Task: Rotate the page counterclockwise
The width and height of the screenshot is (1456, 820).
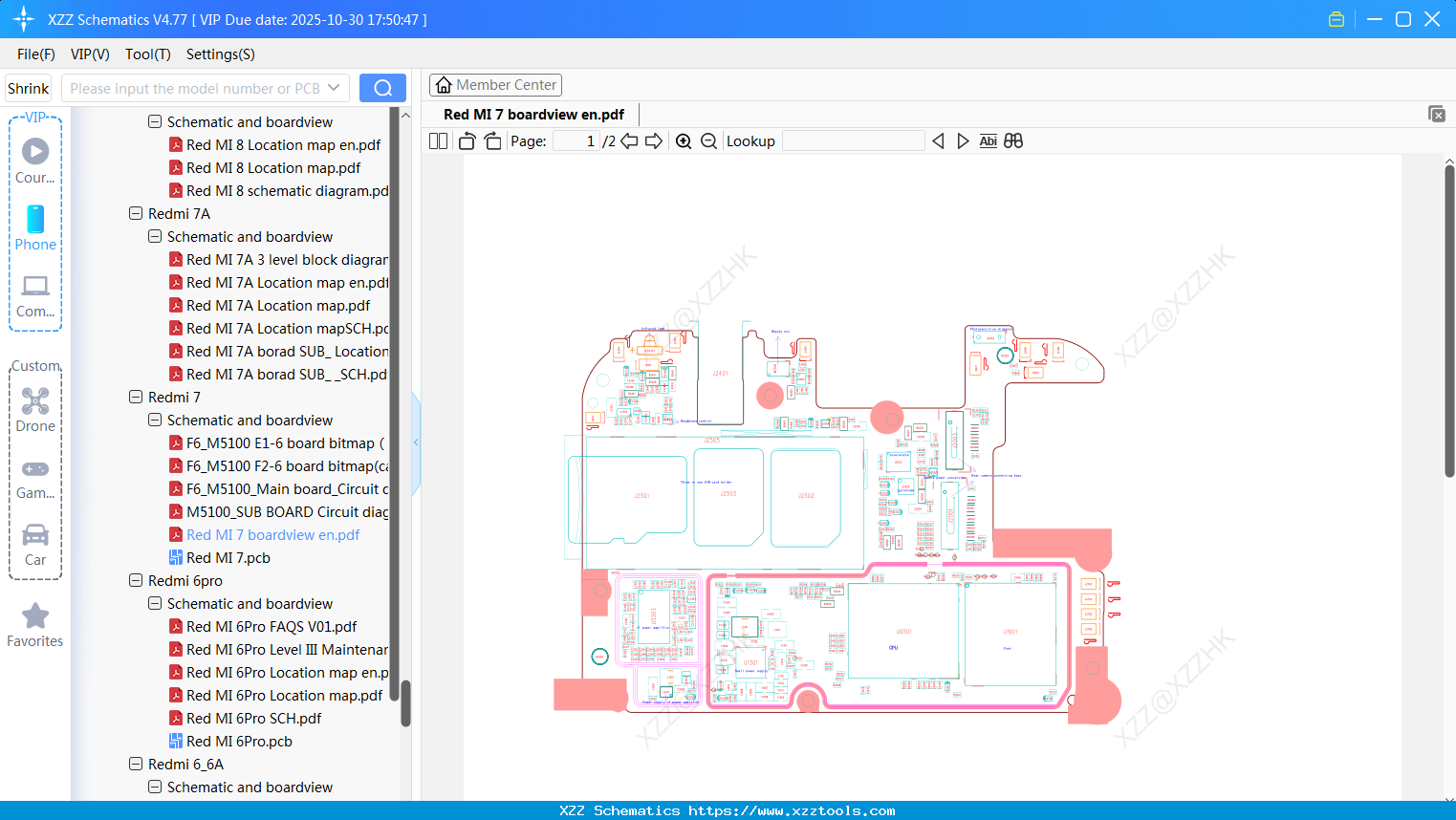Action: (467, 141)
